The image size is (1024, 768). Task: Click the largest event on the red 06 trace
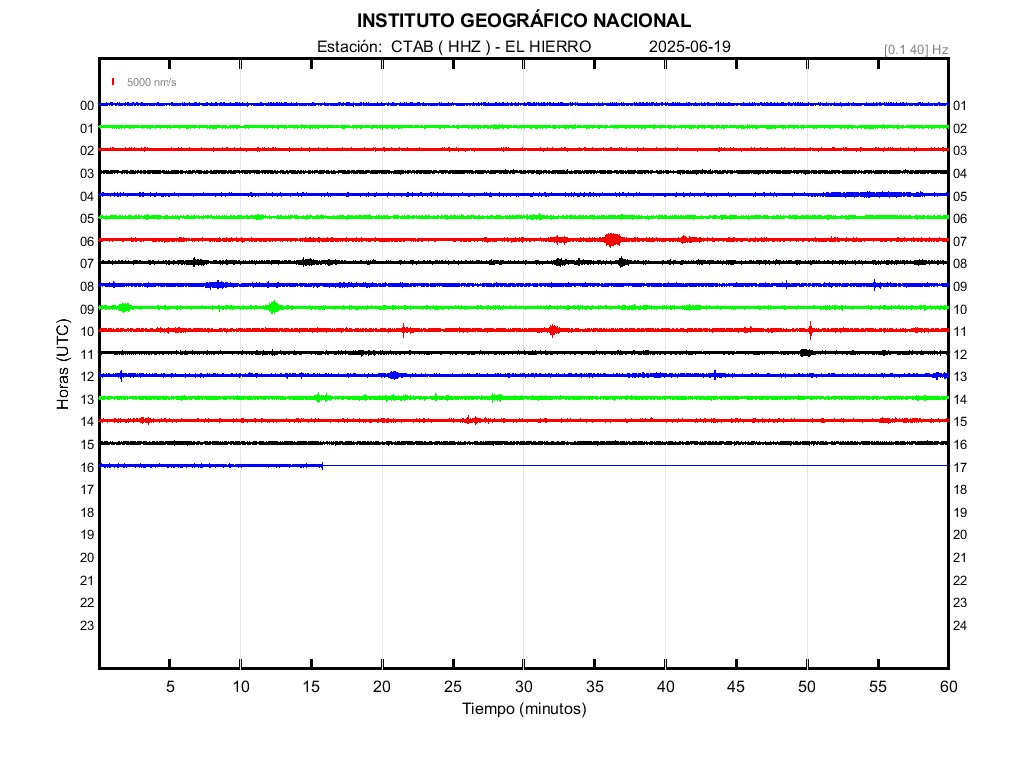click(612, 240)
